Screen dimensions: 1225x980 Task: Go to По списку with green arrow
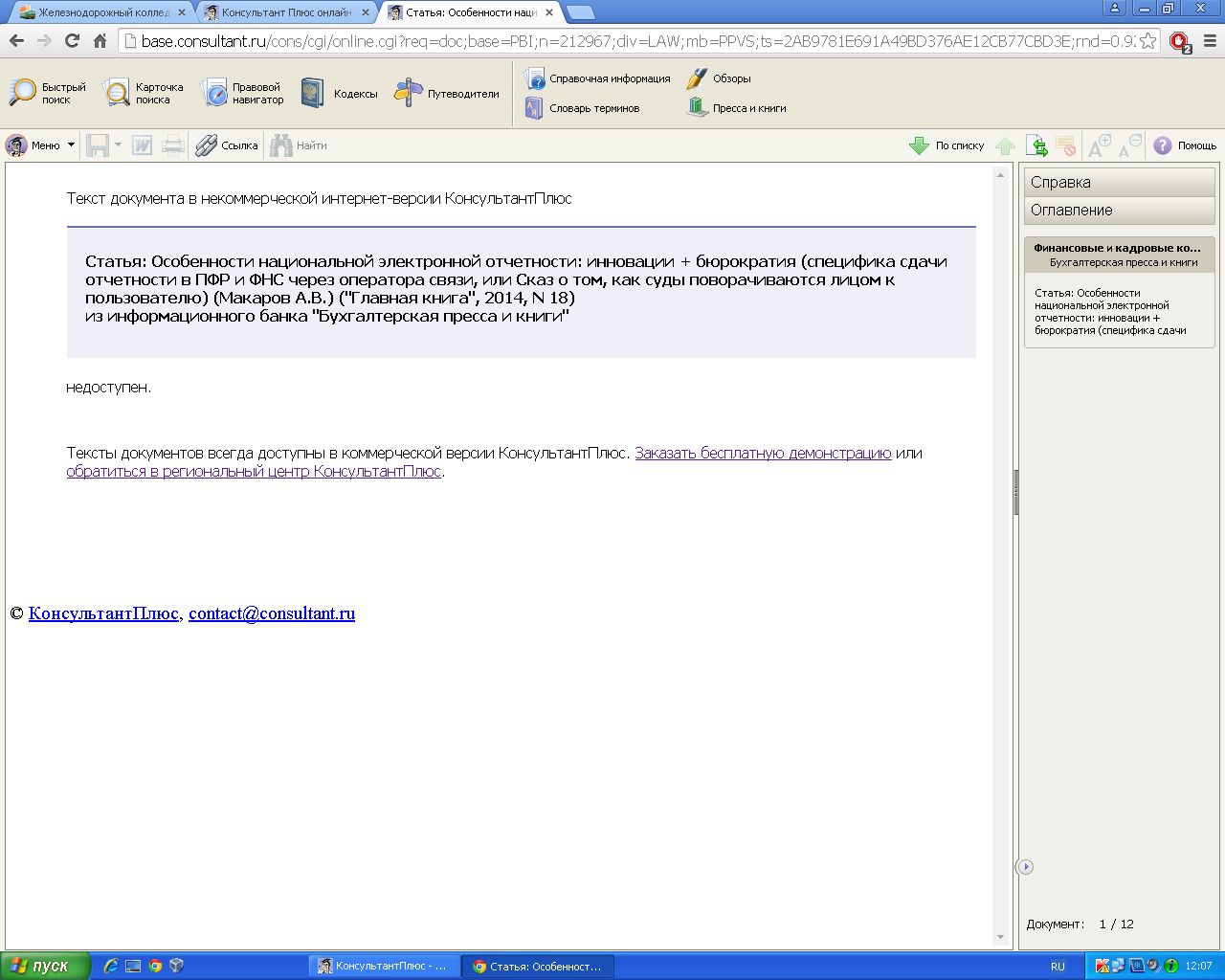click(x=947, y=145)
